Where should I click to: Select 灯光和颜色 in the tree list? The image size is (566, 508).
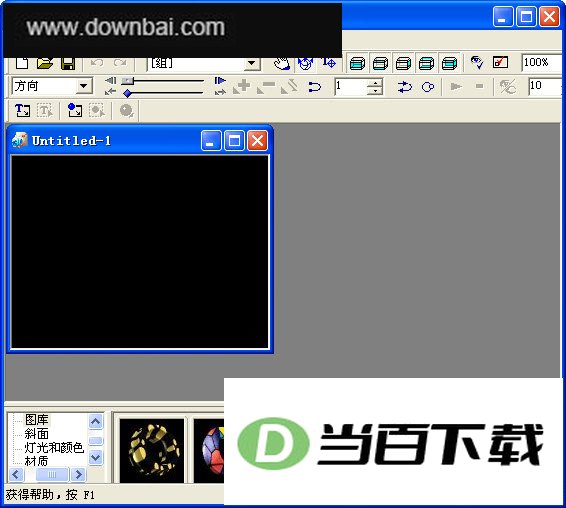[x=54, y=447]
